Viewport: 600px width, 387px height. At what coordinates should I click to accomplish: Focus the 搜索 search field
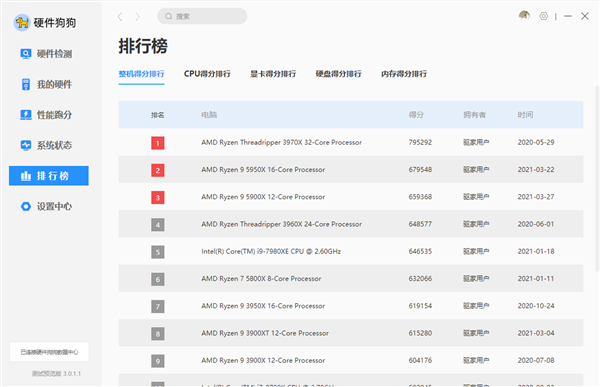[202, 16]
